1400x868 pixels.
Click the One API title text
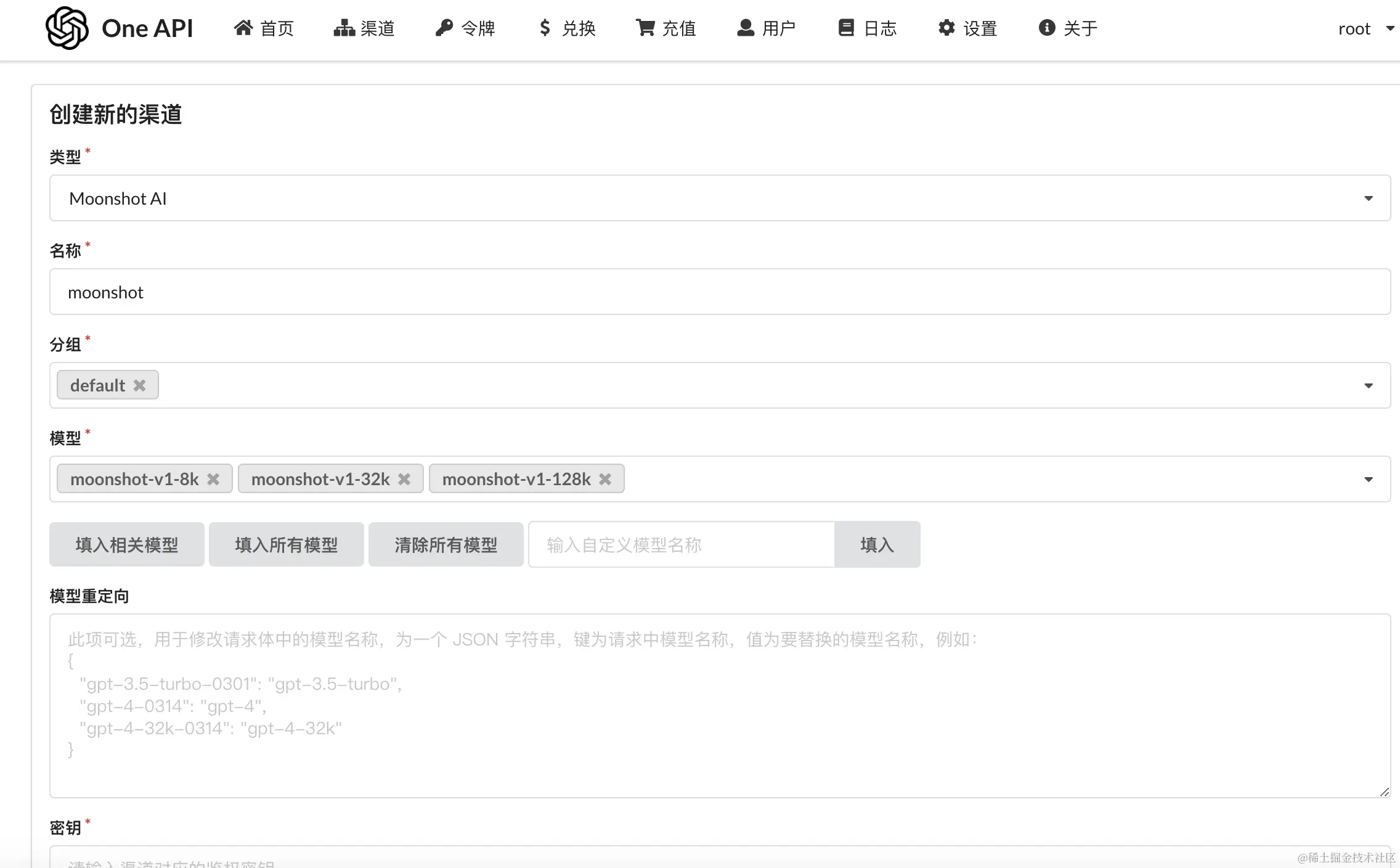[147, 28]
